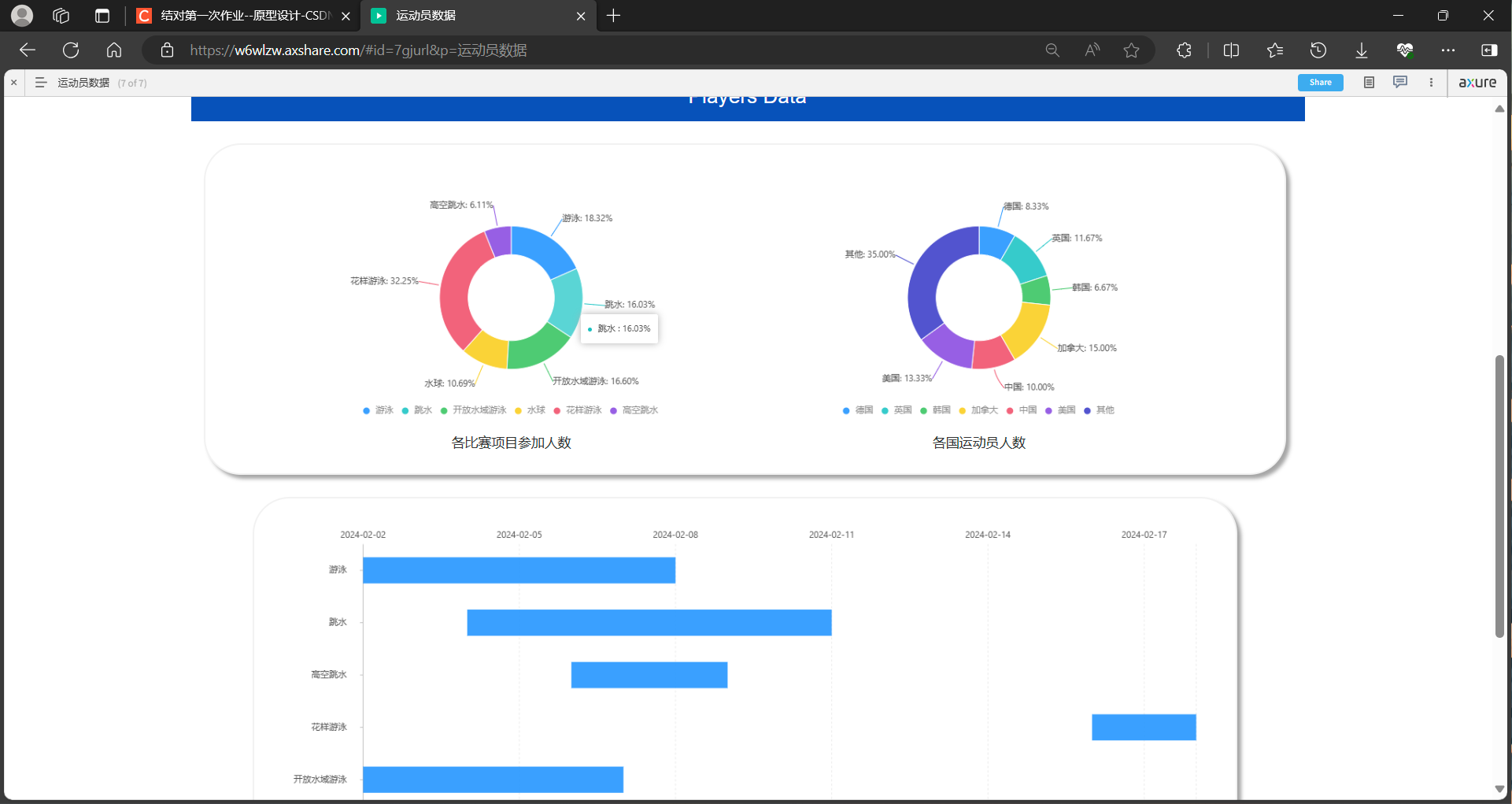Open a new browser tab
Viewport: 1512px width, 804px height.
click(614, 16)
